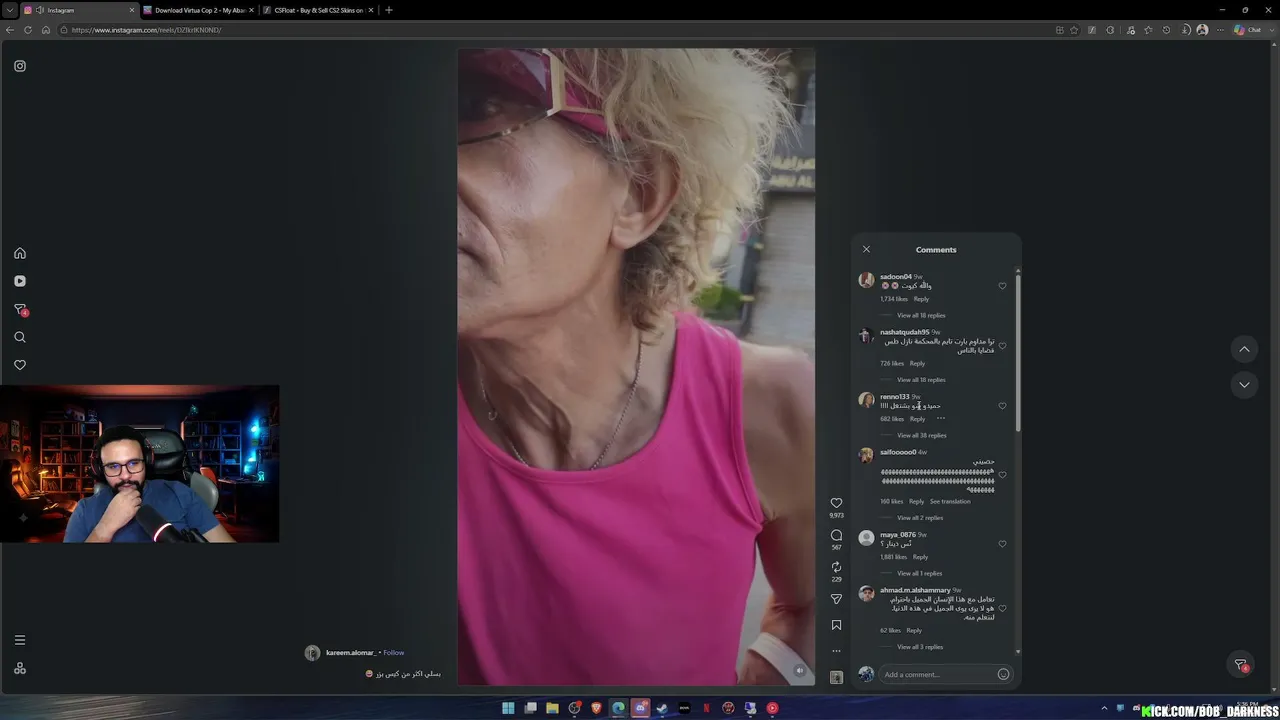The width and height of the screenshot is (1280, 720).
Task: Expand replies under ahmad.m.alshammary's comment
Action: (x=920, y=647)
